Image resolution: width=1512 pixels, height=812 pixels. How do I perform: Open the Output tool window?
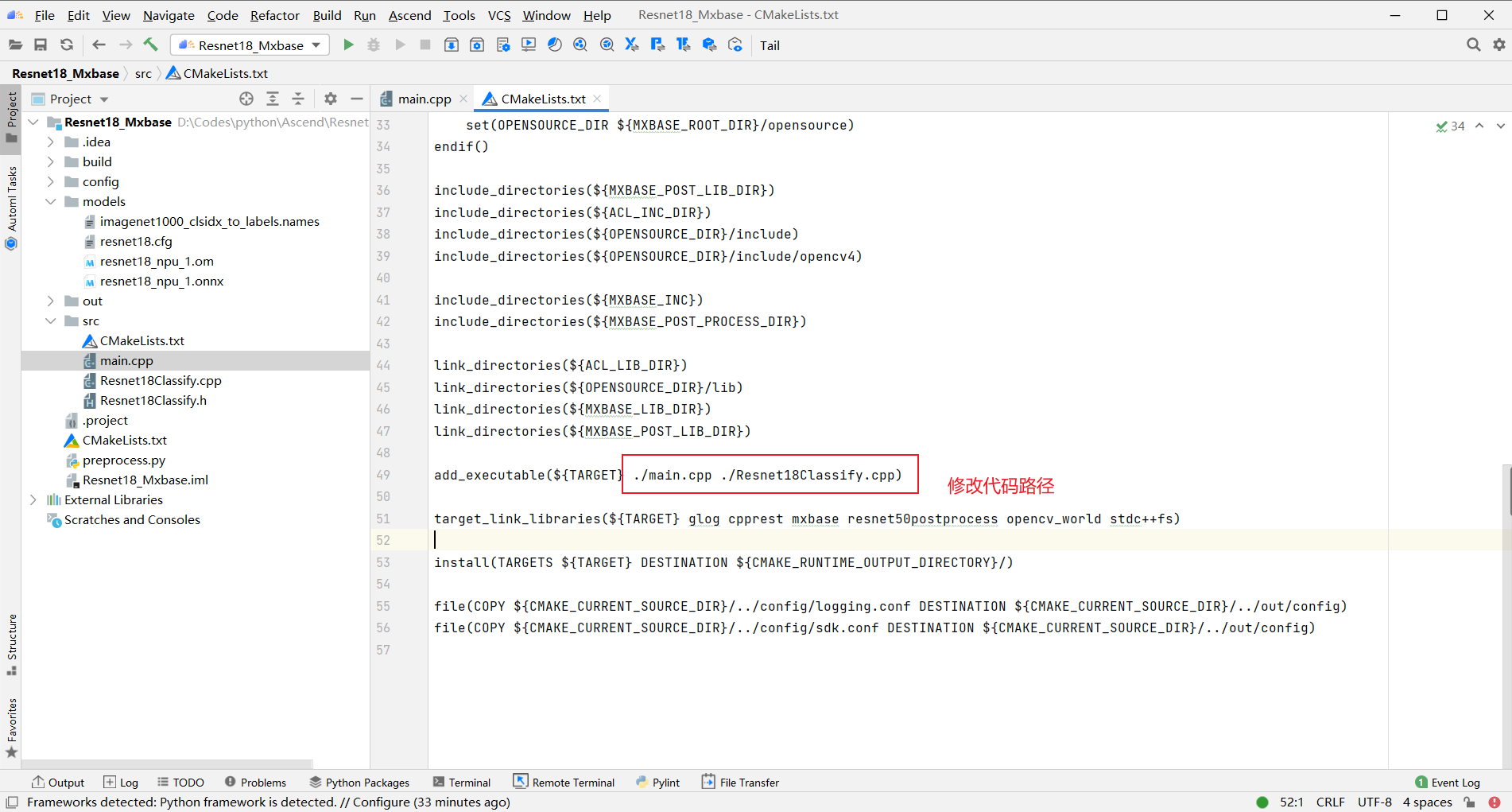[58, 783]
